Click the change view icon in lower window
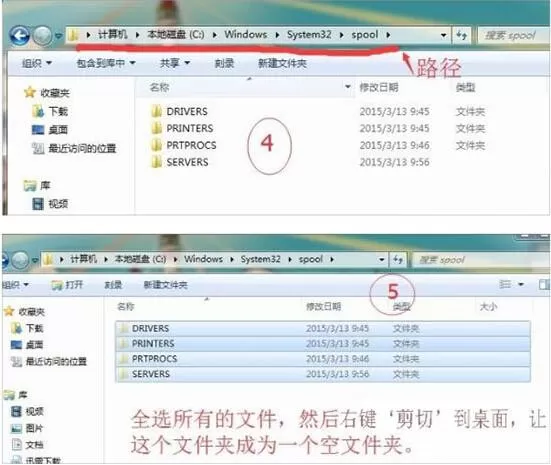 point(505,284)
